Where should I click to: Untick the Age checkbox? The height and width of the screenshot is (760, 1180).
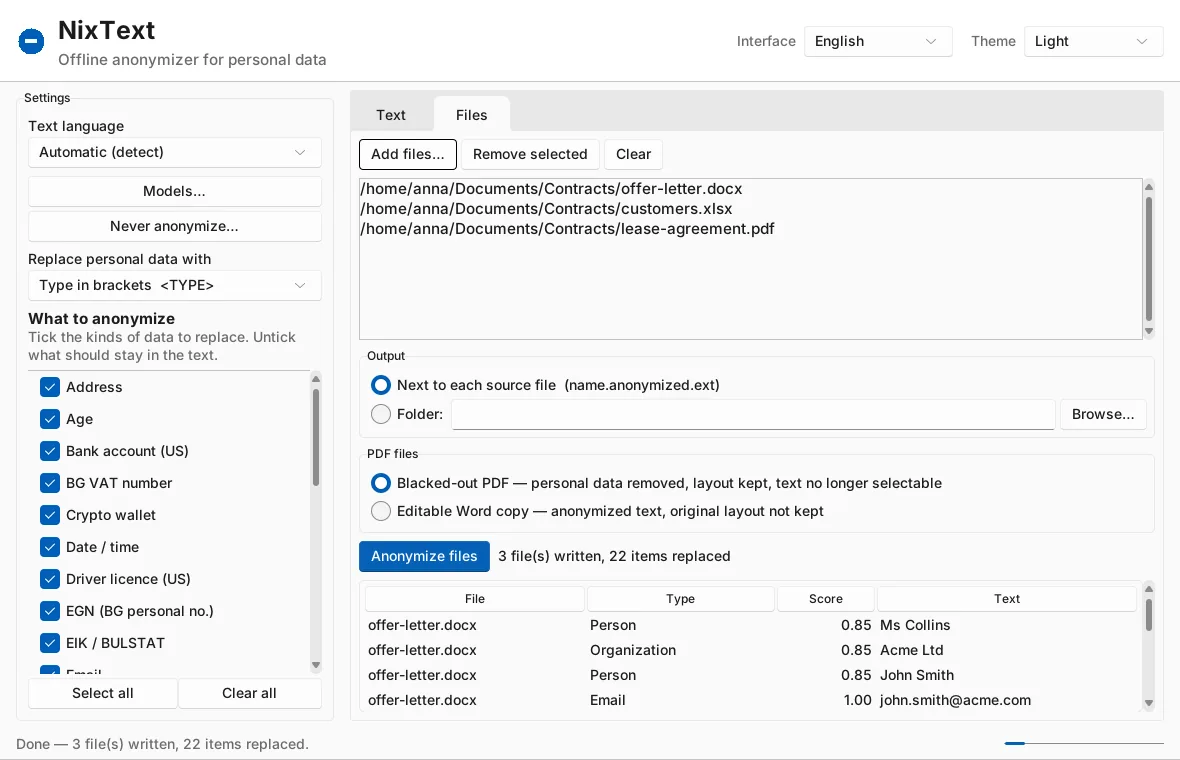pos(50,419)
